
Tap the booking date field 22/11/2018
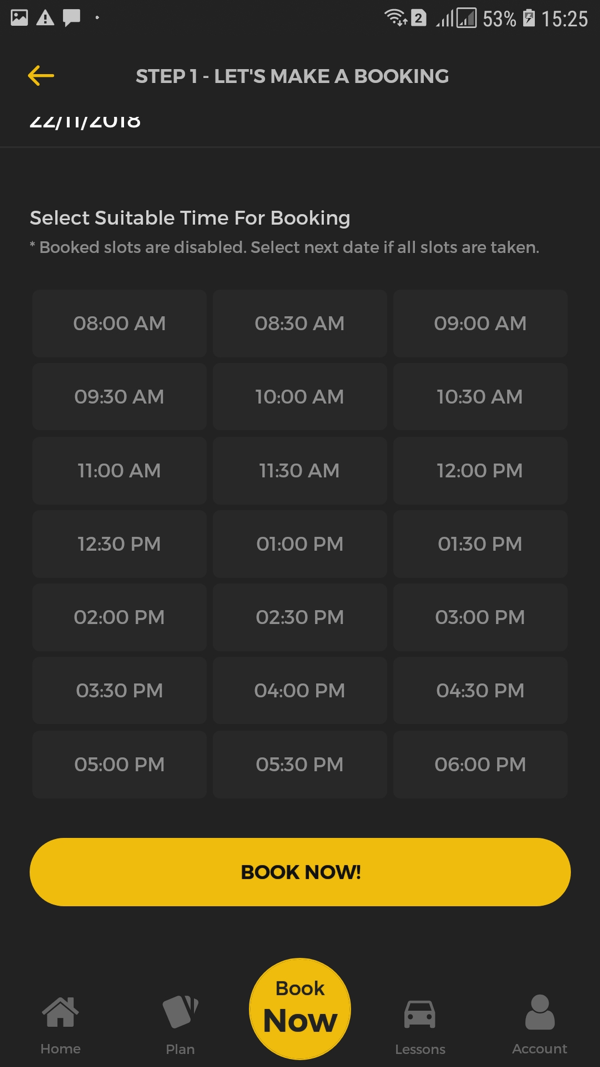(x=86, y=122)
